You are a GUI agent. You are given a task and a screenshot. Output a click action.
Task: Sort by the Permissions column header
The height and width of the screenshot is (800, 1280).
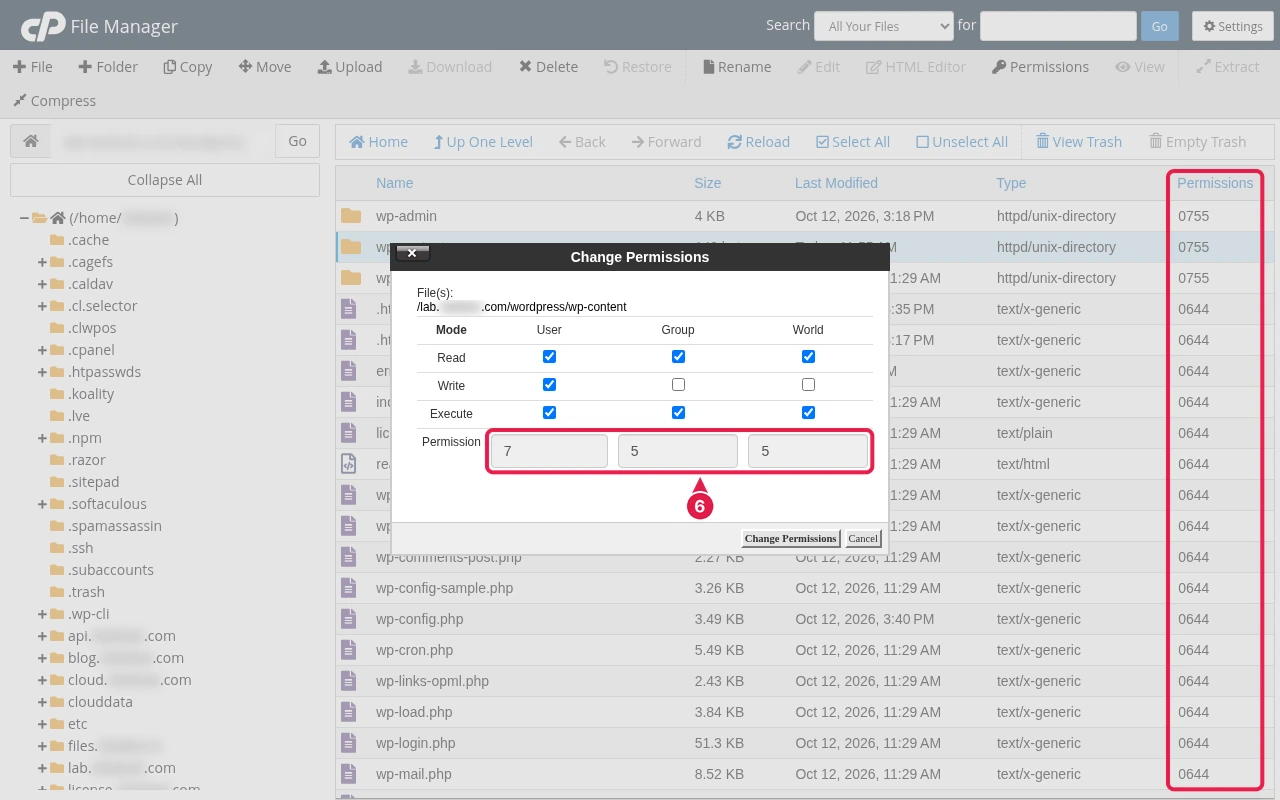(1214, 183)
